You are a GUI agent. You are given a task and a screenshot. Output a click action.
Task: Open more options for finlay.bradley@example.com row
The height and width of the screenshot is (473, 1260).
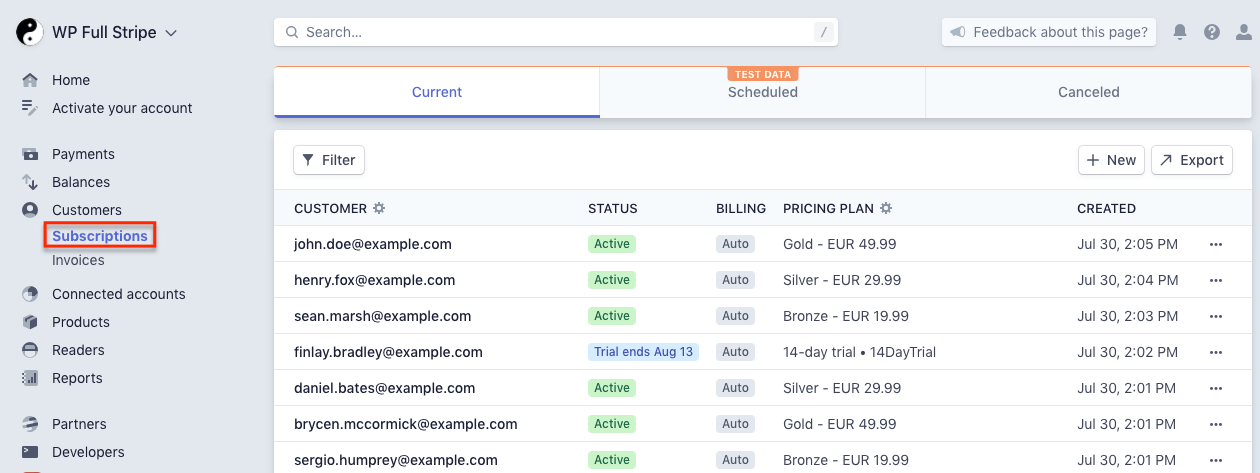(x=1216, y=352)
